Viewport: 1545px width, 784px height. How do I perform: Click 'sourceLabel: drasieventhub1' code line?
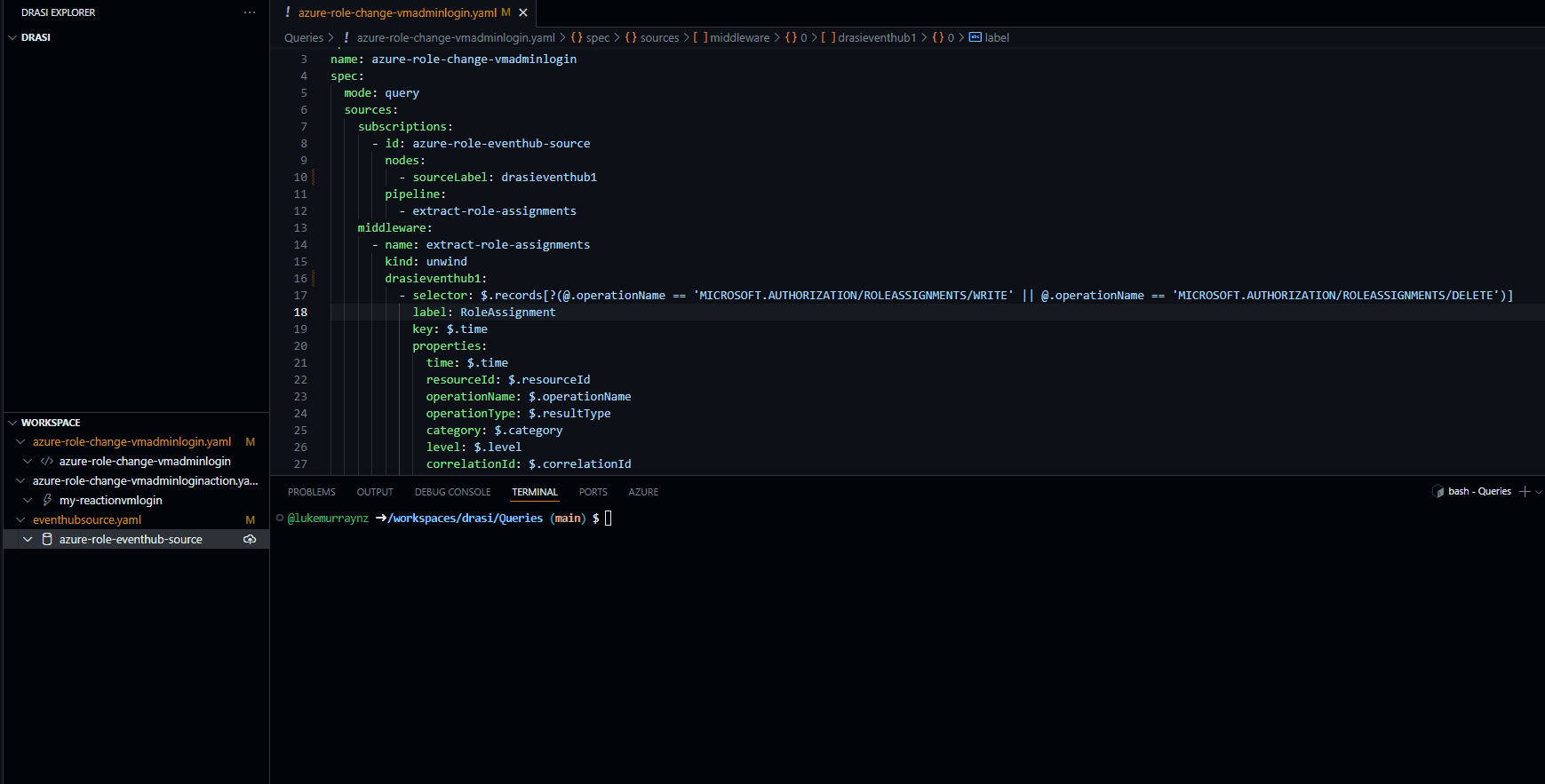(505, 177)
